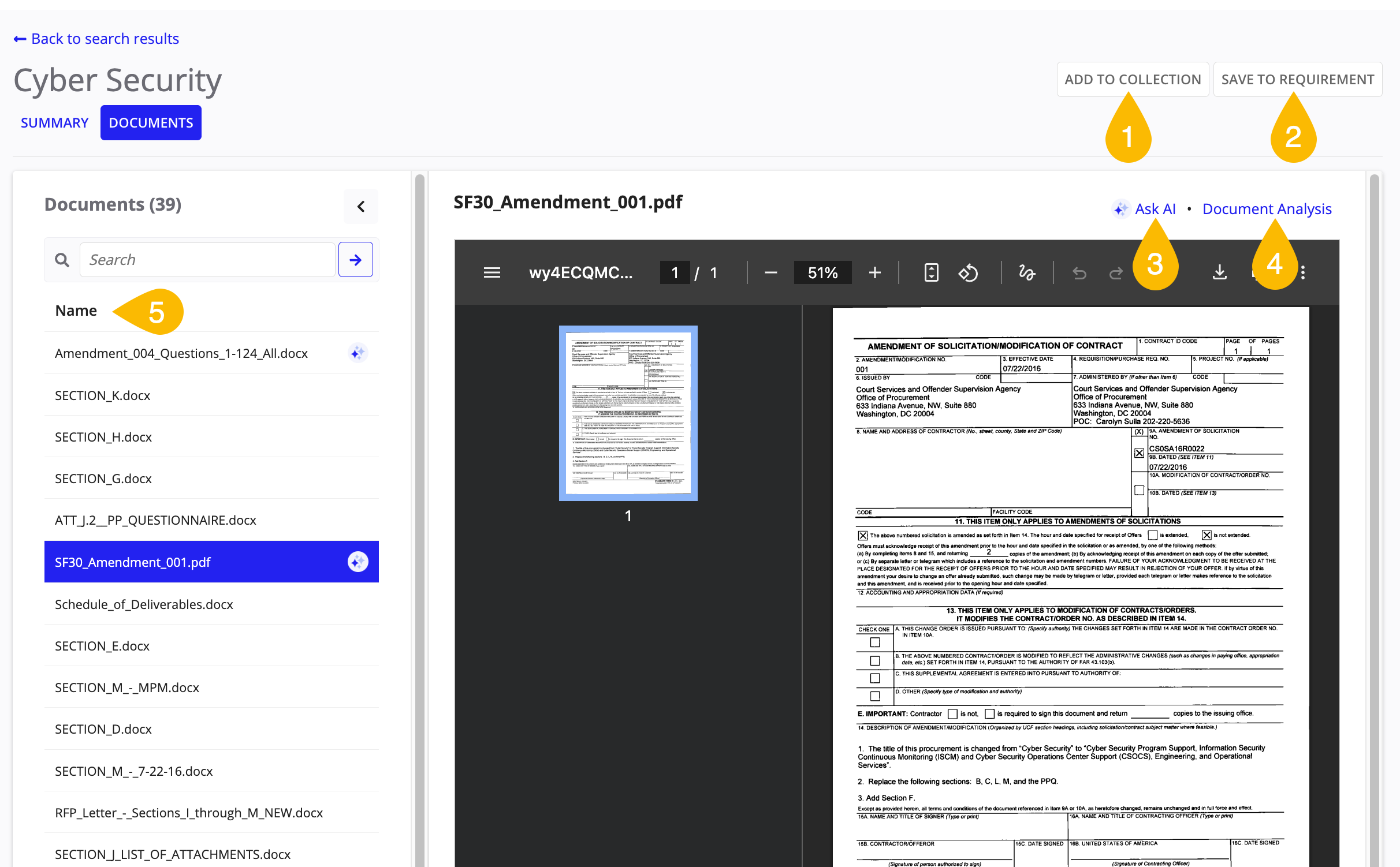
Task: Open the PDF viewer more options menu
Action: click(x=1303, y=272)
